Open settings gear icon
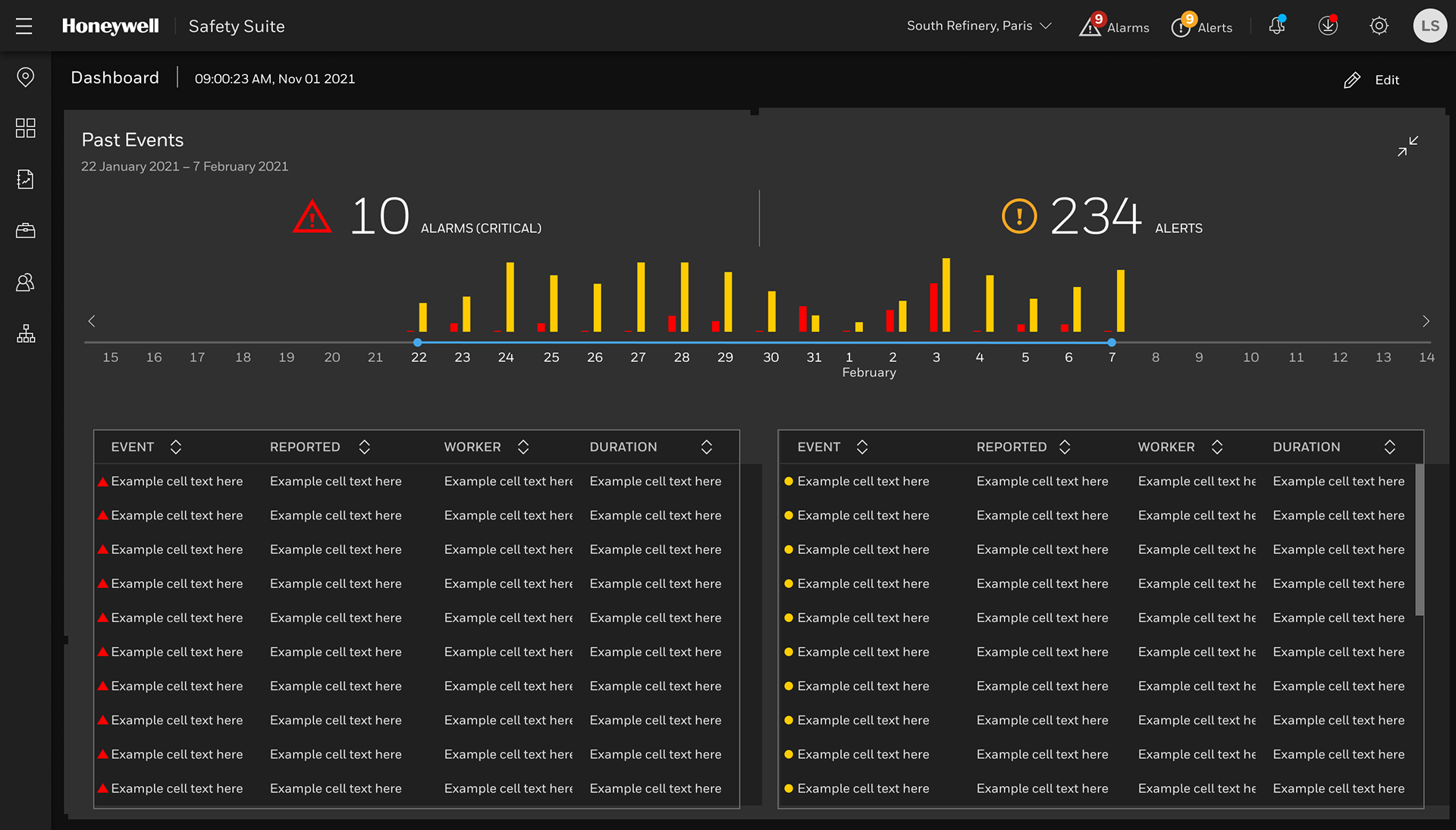 click(1379, 27)
